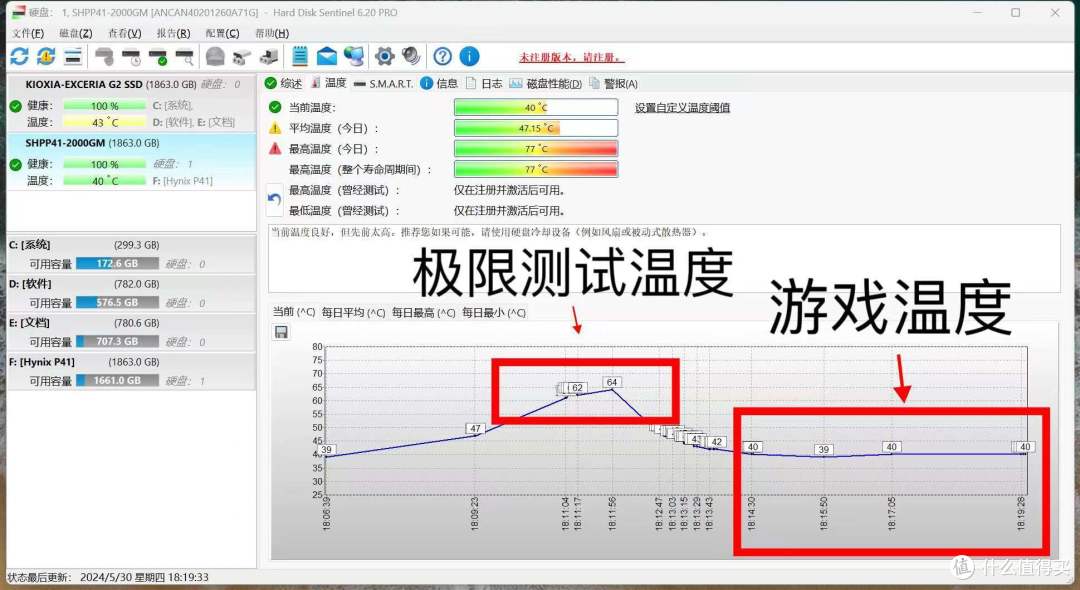
Task: Click the 状态最后更新 status bar text
Action: (x=108, y=577)
